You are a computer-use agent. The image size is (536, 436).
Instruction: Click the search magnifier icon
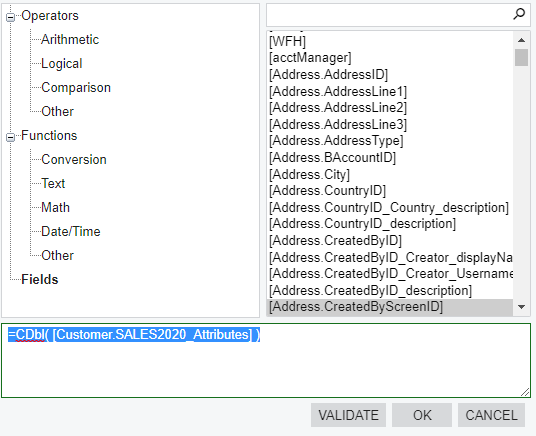[519, 14]
